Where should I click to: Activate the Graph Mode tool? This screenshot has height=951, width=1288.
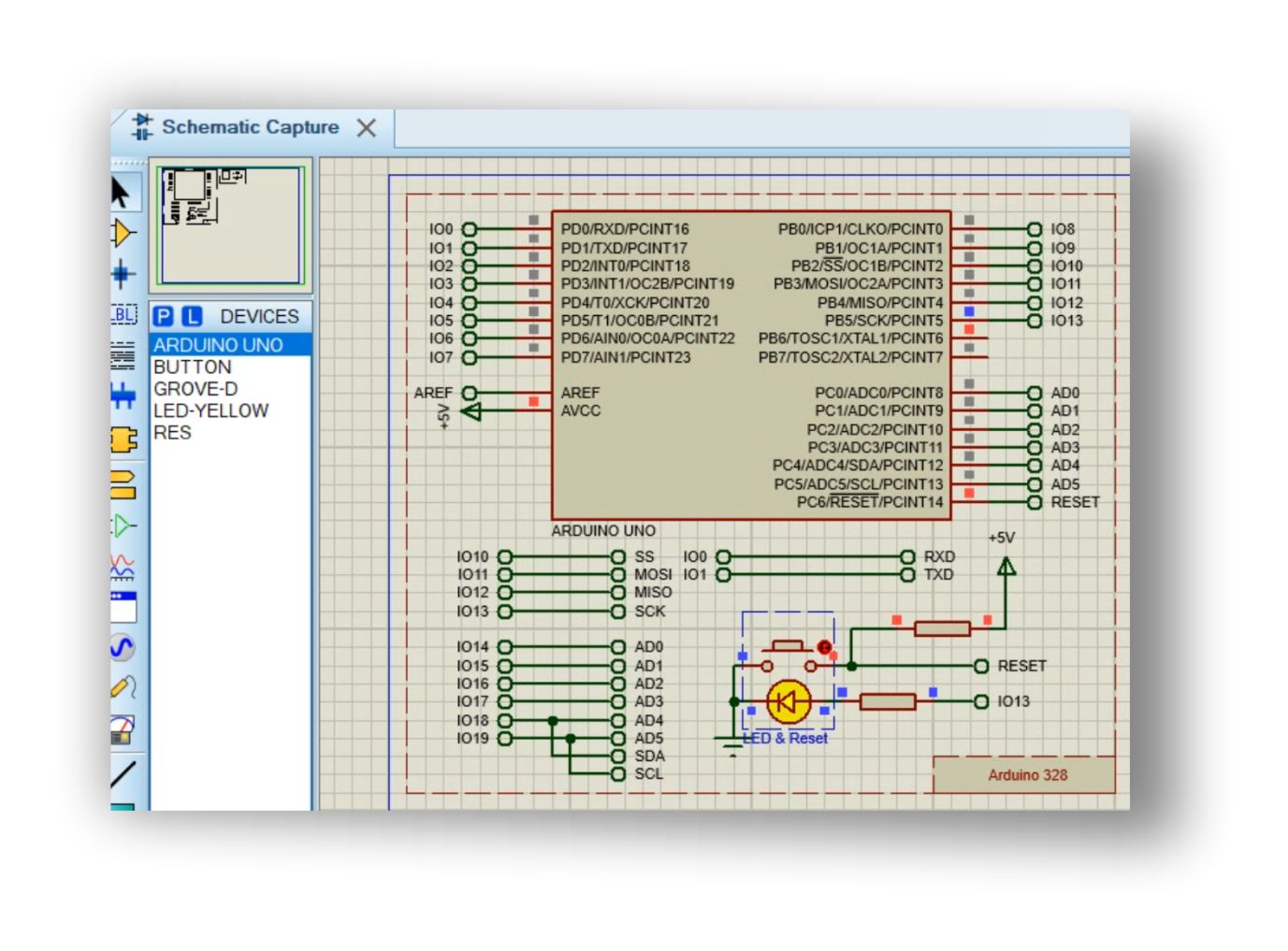pos(123,567)
